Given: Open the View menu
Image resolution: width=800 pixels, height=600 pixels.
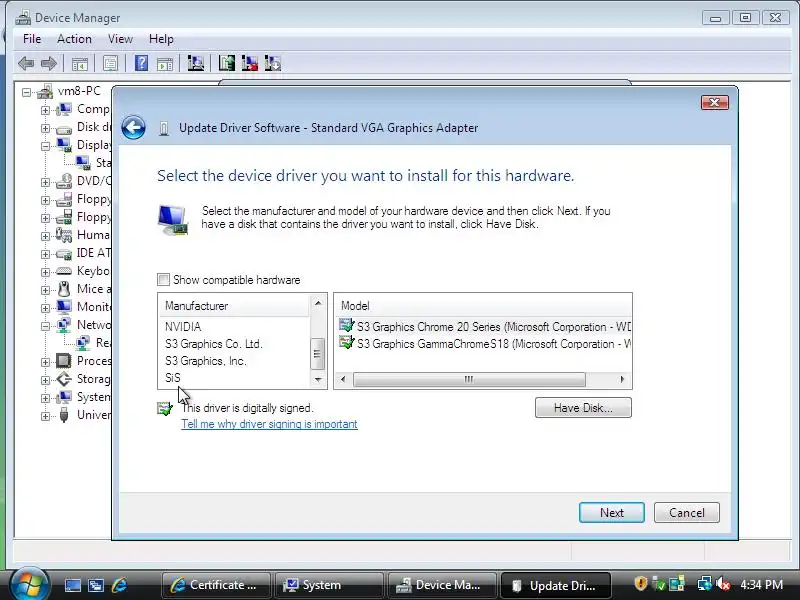Looking at the screenshot, I should point(120,39).
